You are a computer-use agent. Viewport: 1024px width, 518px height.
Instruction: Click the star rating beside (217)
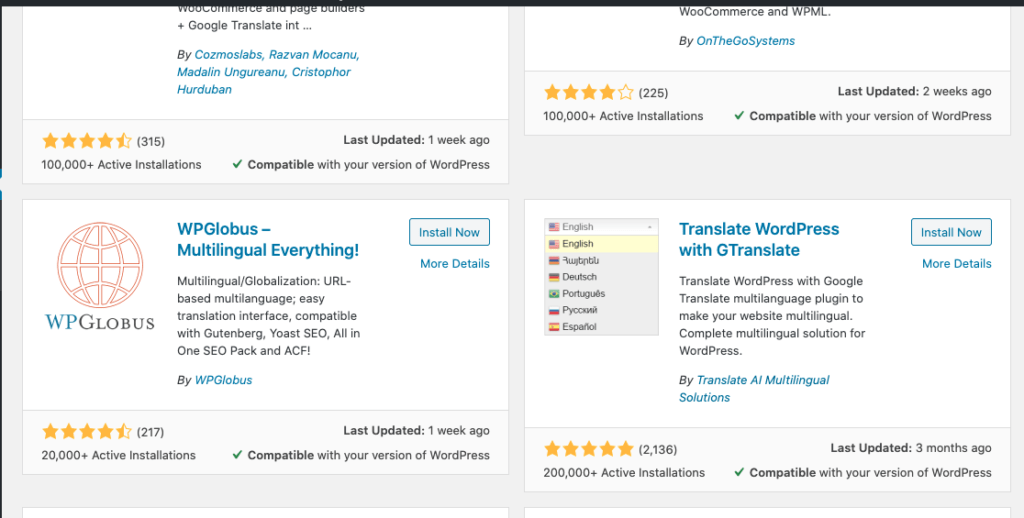[87, 431]
